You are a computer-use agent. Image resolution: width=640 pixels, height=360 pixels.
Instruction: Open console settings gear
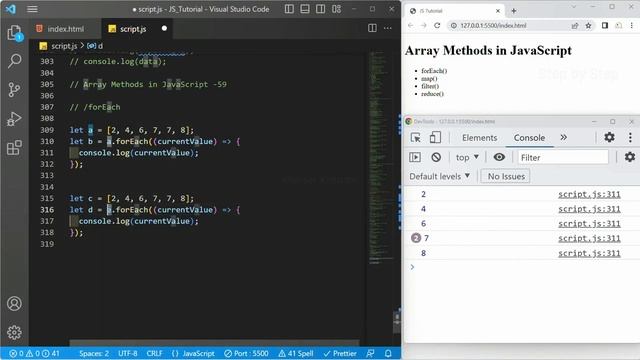[630, 157]
